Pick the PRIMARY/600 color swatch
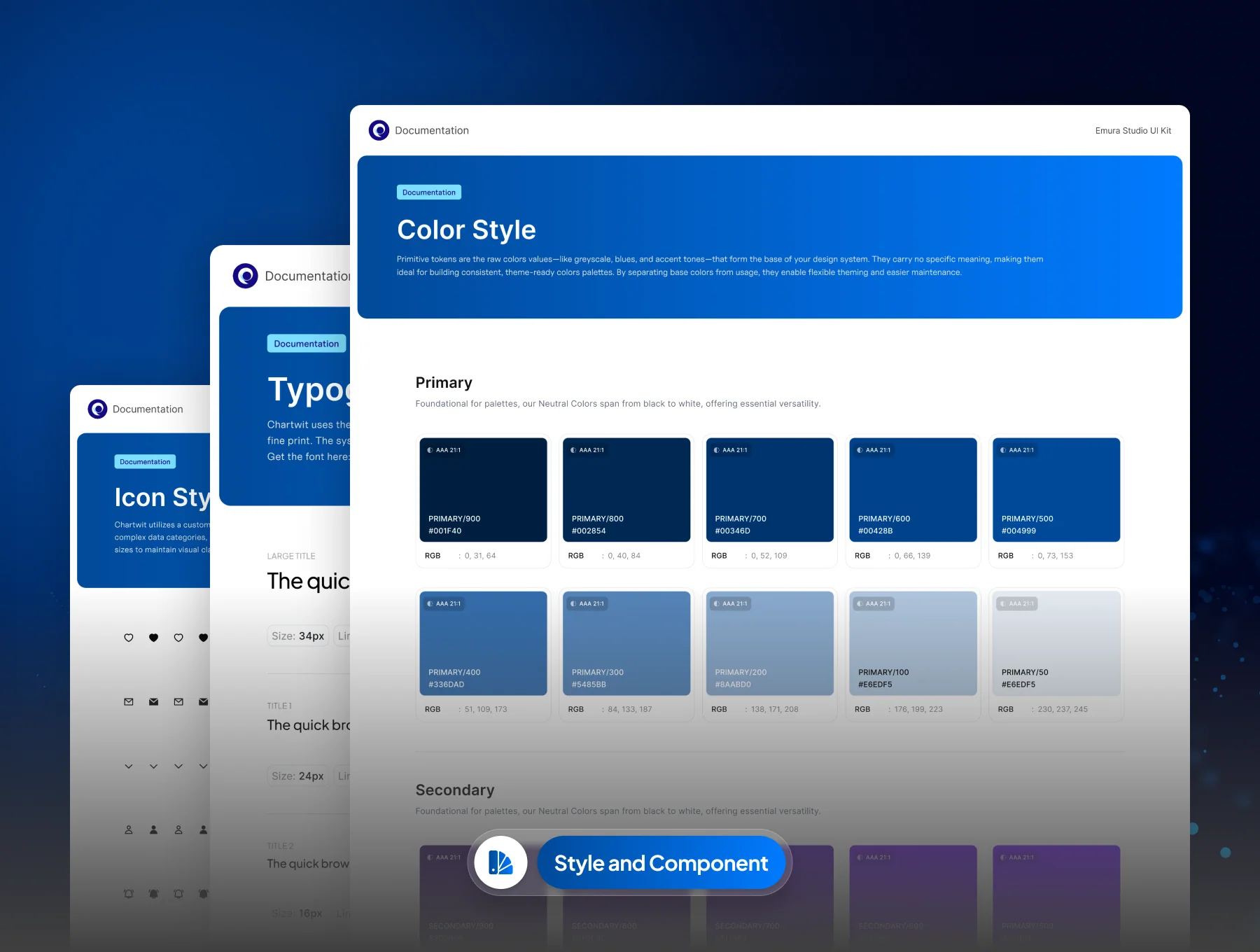1260x952 pixels. point(913,490)
